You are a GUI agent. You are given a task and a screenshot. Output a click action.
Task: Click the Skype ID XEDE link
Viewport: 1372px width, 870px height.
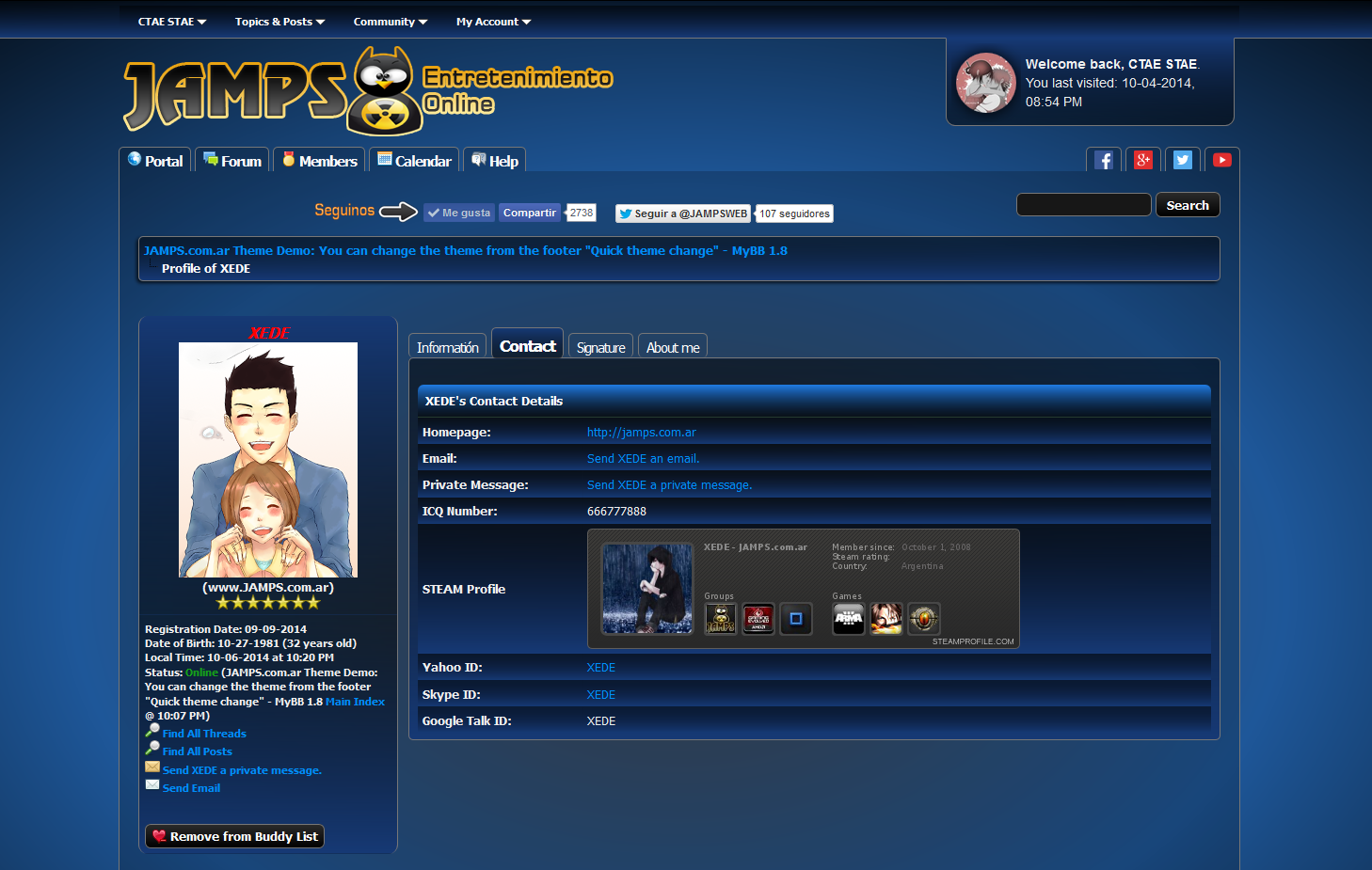[601, 695]
